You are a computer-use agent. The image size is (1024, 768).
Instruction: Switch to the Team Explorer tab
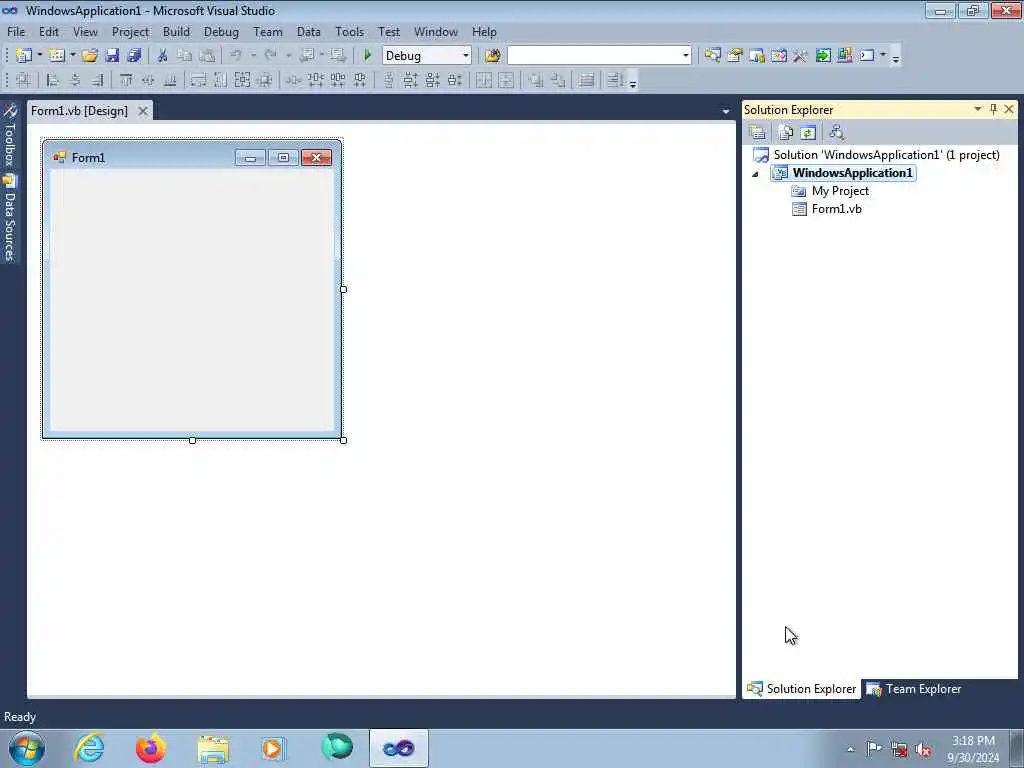click(x=914, y=689)
